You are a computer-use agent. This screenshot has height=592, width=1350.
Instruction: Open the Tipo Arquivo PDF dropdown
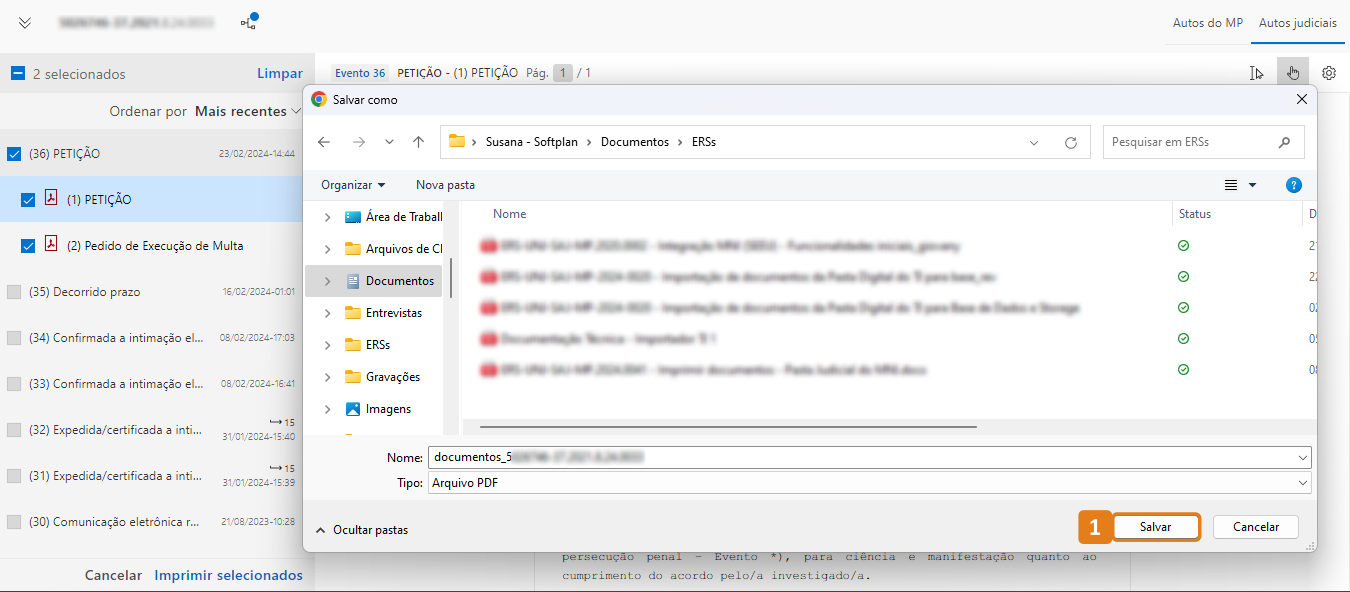pyautogui.click(x=868, y=483)
